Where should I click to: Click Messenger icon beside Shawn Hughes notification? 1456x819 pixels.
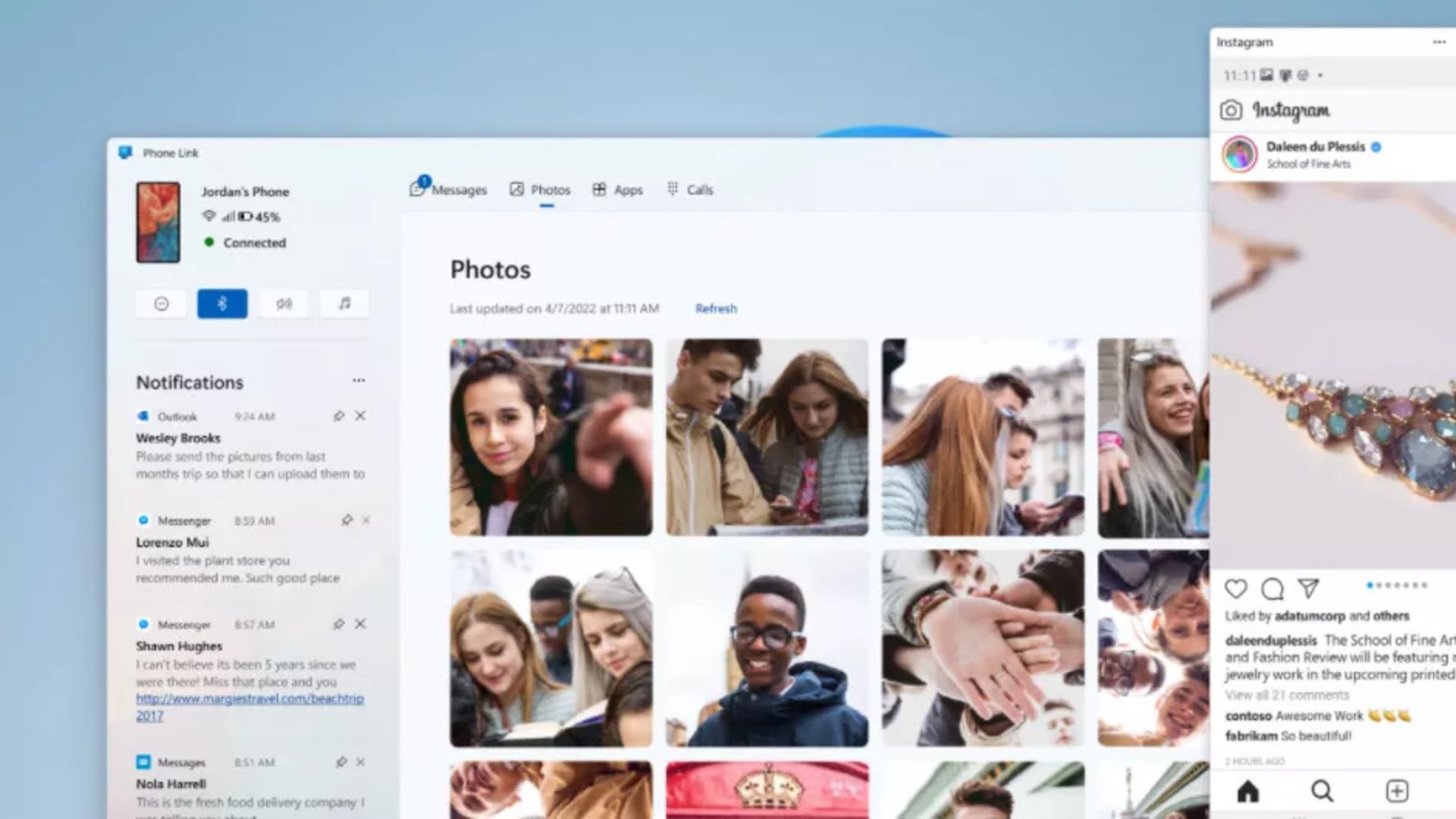point(143,624)
